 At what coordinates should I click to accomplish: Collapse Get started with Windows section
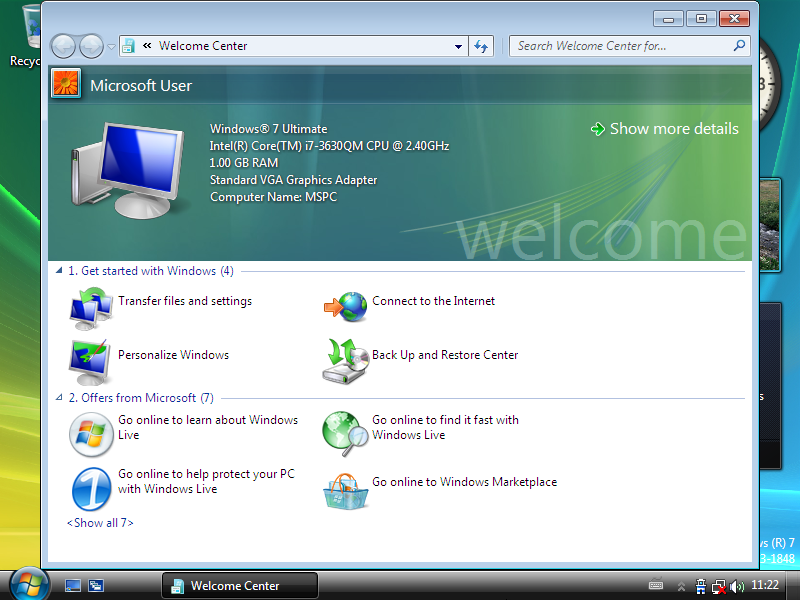pos(59,271)
